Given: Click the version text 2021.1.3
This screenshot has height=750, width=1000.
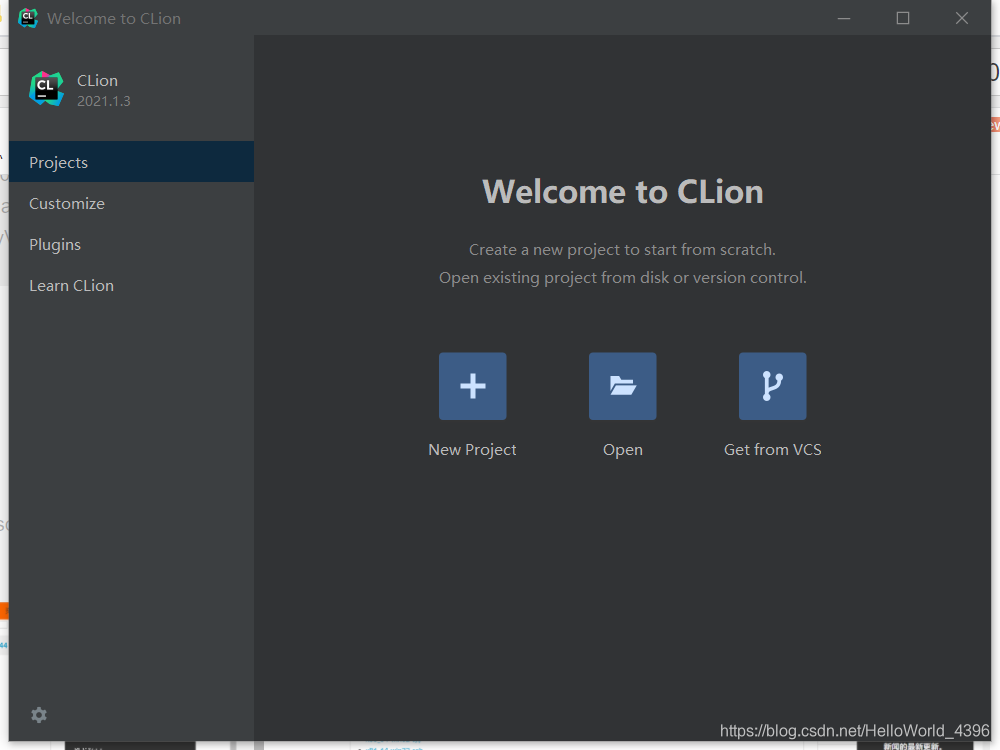Looking at the screenshot, I should pos(104,101).
